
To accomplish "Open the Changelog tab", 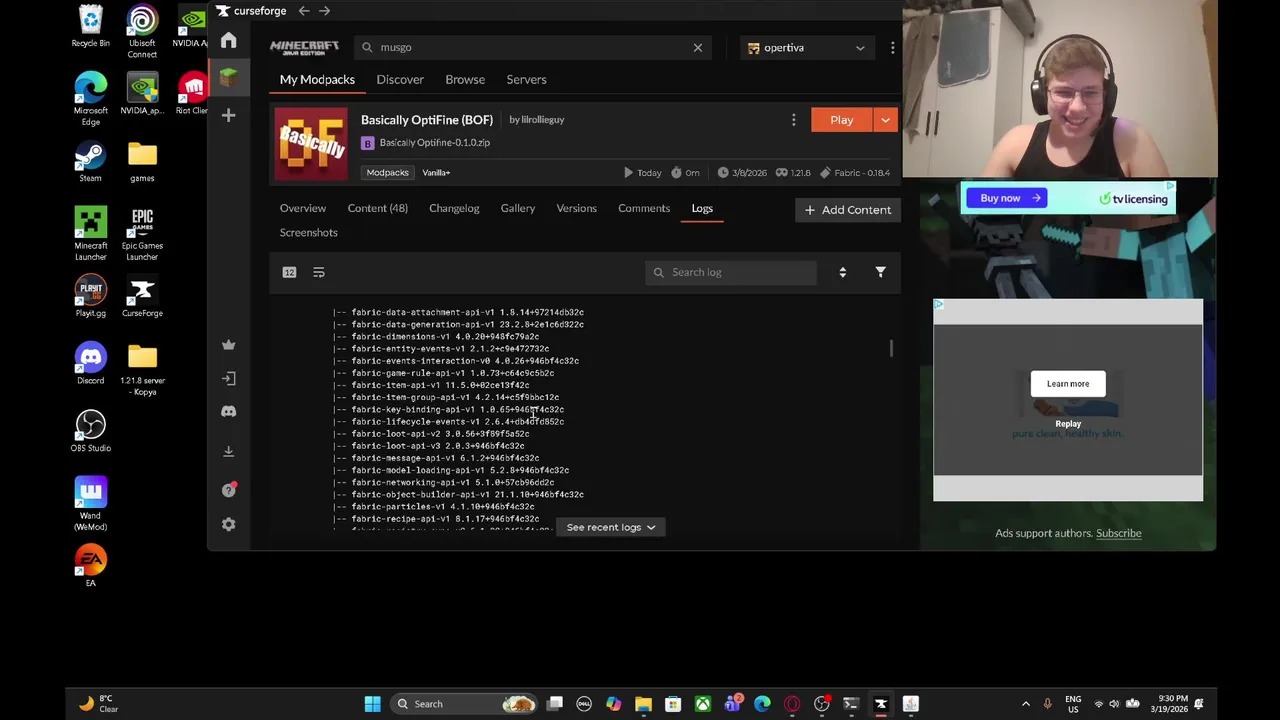I will (x=454, y=208).
